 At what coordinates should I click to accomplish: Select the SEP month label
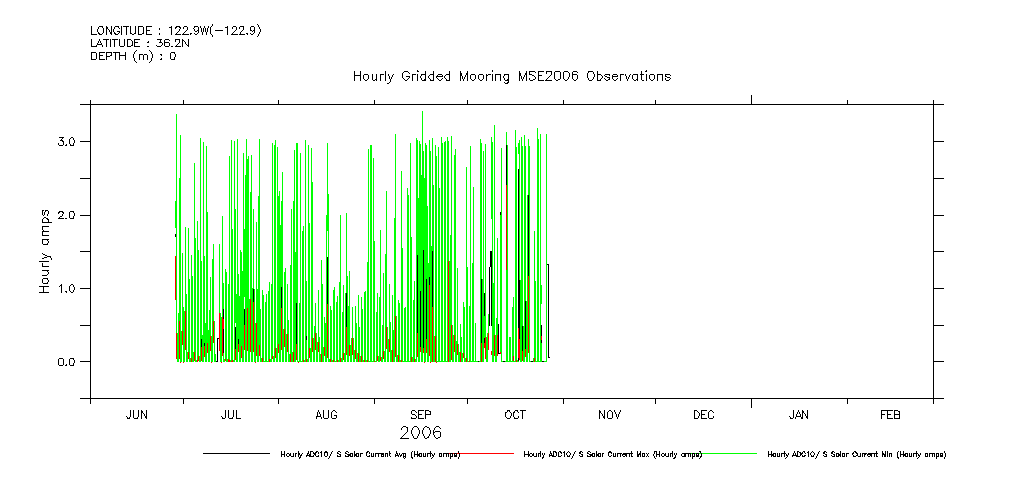pyautogui.click(x=420, y=414)
